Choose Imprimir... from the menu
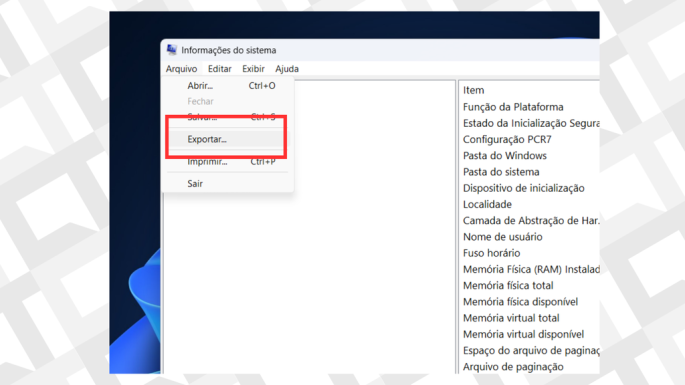The height and width of the screenshot is (385, 685). [228, 162]
